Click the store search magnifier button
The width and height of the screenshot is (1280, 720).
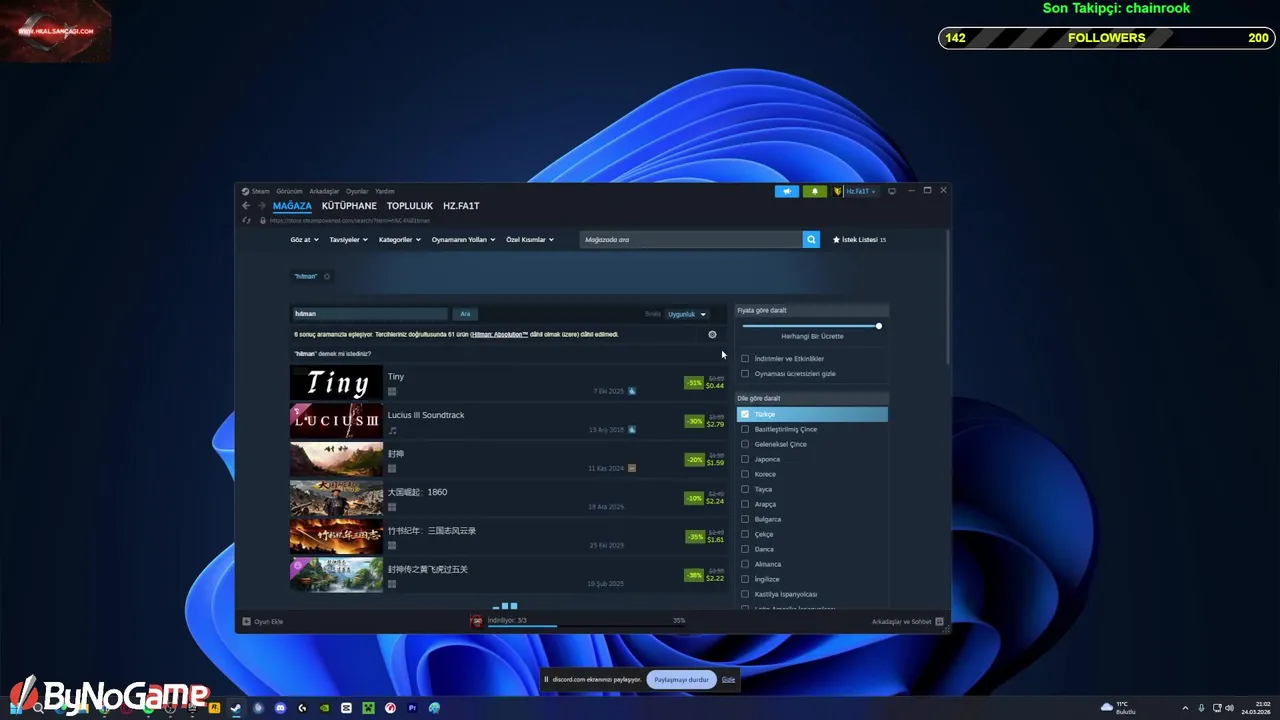point(811,240)
